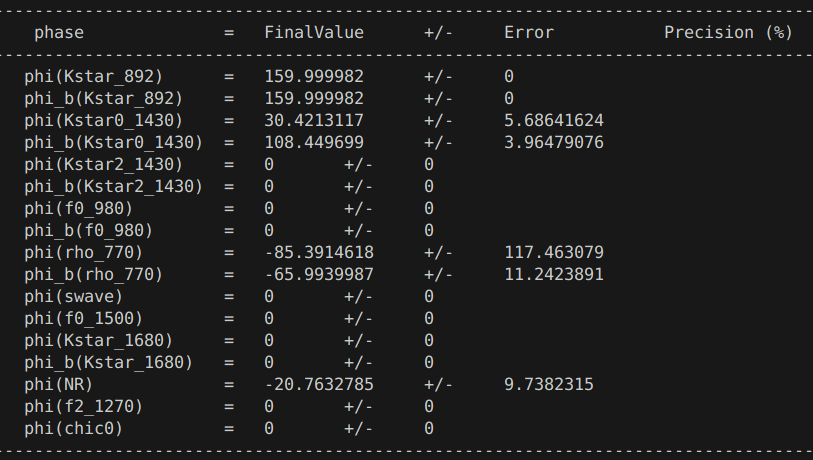Click the 'FinalValue' column header
The image size is (813, 460).
click(314, 33)
